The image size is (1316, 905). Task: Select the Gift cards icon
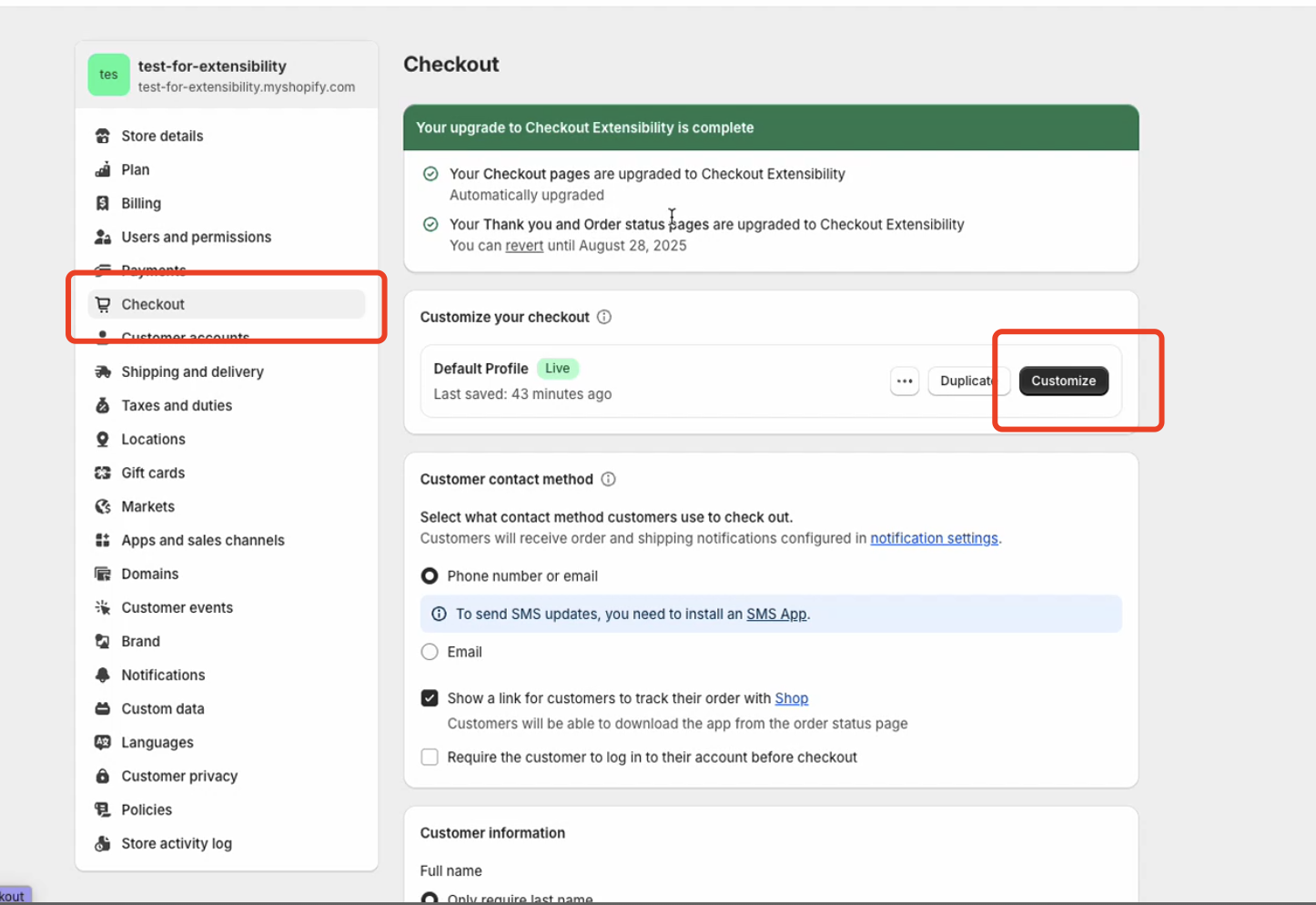pos(103,473)
